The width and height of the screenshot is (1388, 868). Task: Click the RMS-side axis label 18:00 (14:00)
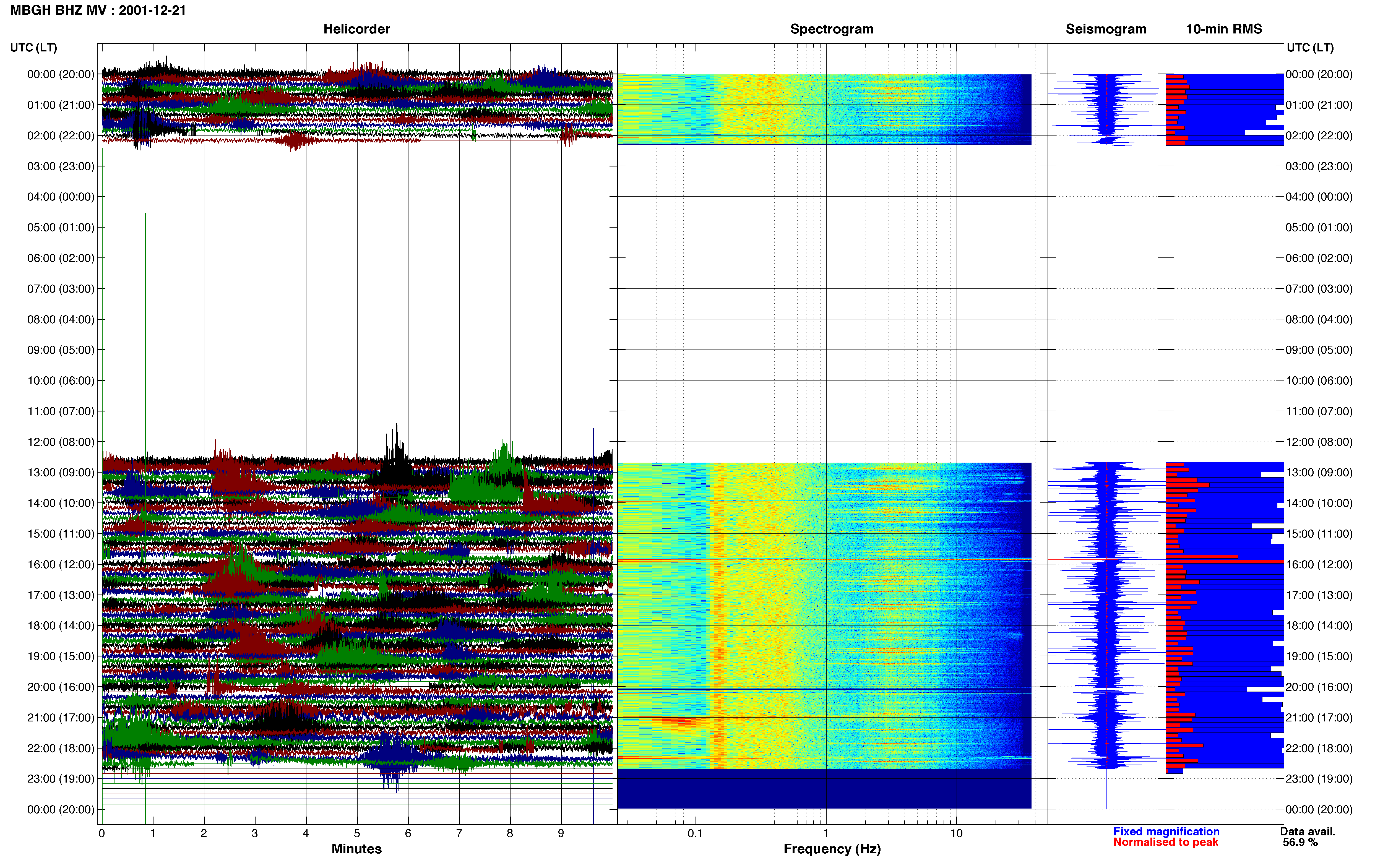tap(1319, 626)
